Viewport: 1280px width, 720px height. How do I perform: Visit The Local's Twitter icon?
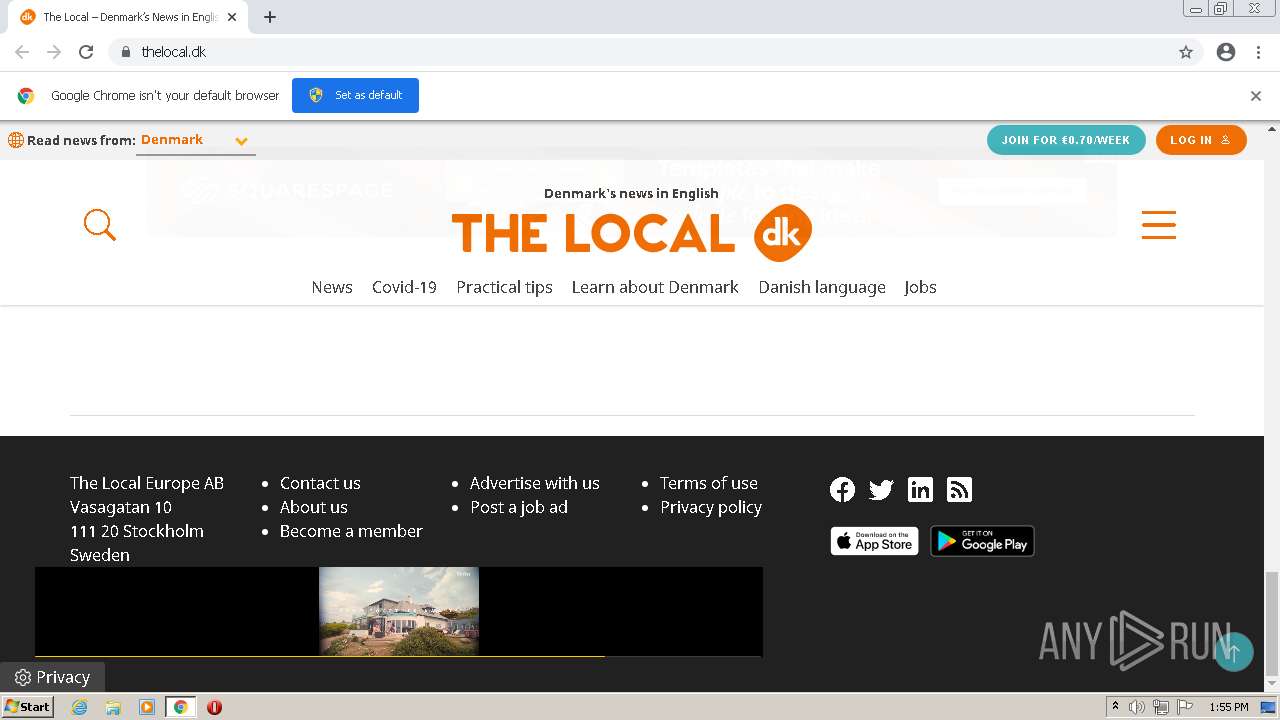pos(881,489)
